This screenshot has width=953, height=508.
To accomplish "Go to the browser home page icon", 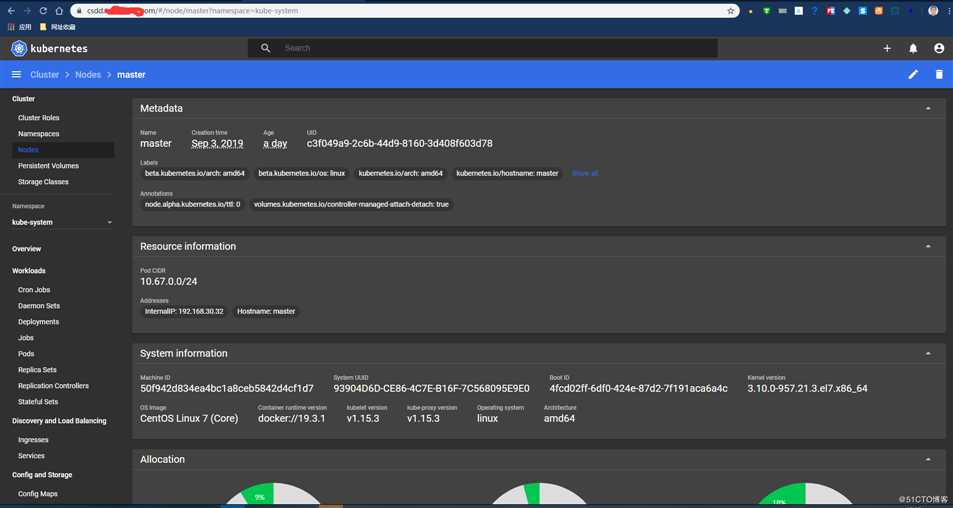I will [x=59, y=11].
